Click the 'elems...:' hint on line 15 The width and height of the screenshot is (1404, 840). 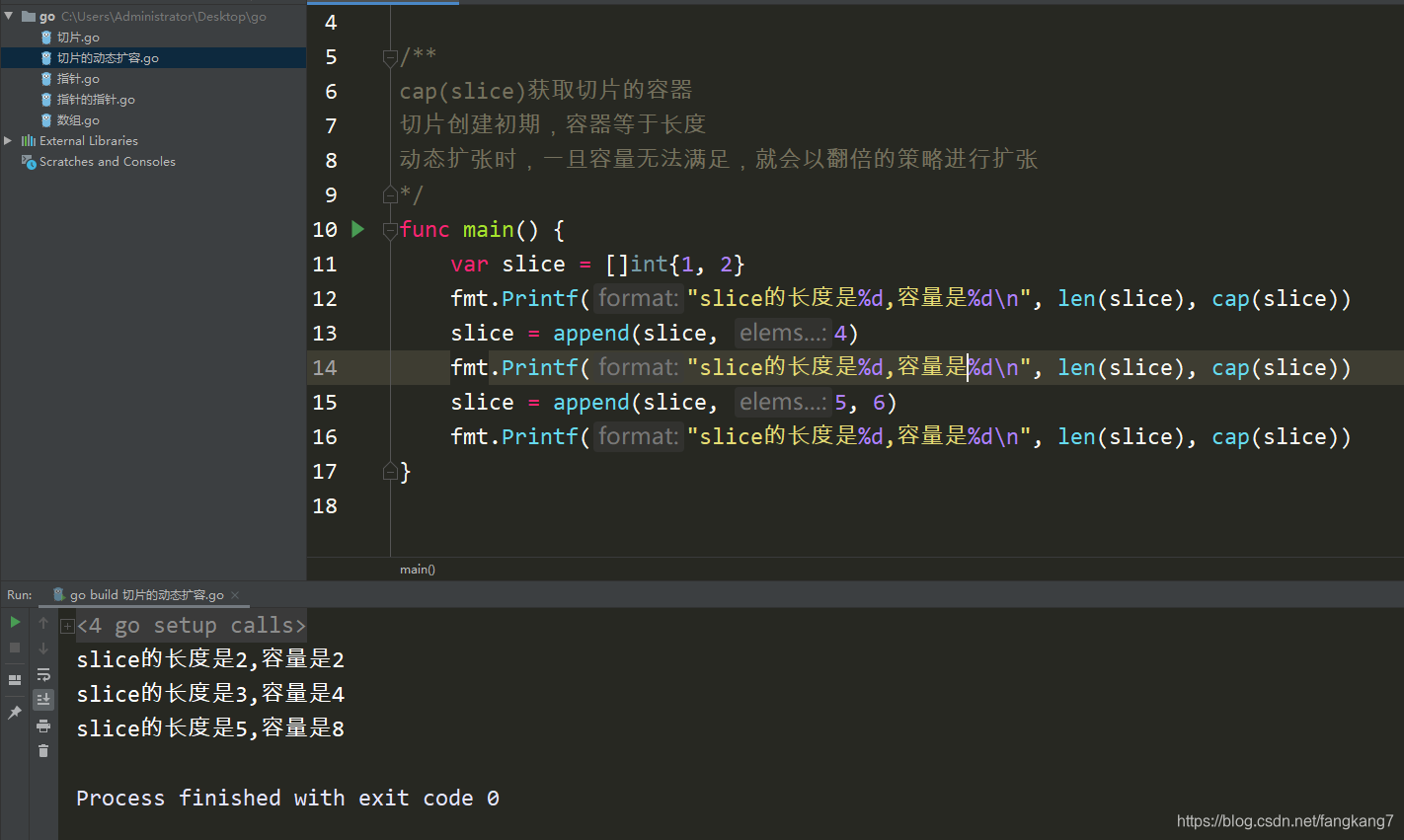(782, 403)
